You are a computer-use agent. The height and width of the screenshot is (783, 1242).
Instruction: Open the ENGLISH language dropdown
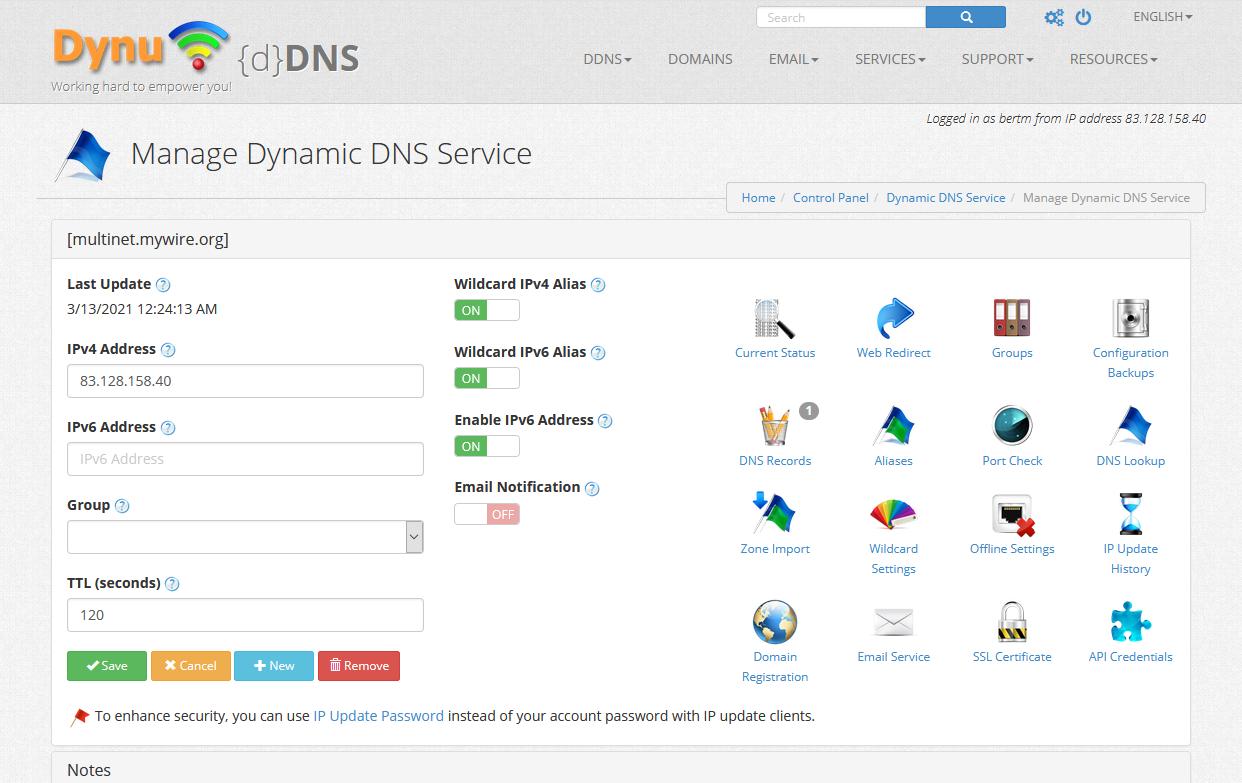1162,17
